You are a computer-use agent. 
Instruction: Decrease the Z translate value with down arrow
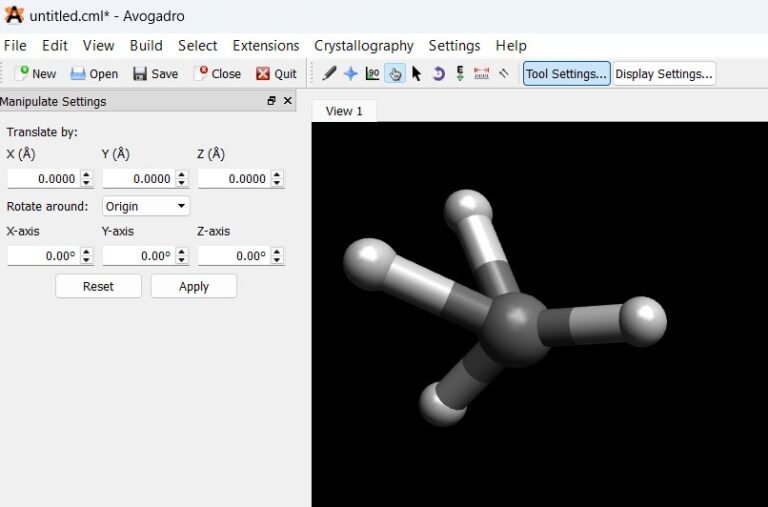coord(277,183)
